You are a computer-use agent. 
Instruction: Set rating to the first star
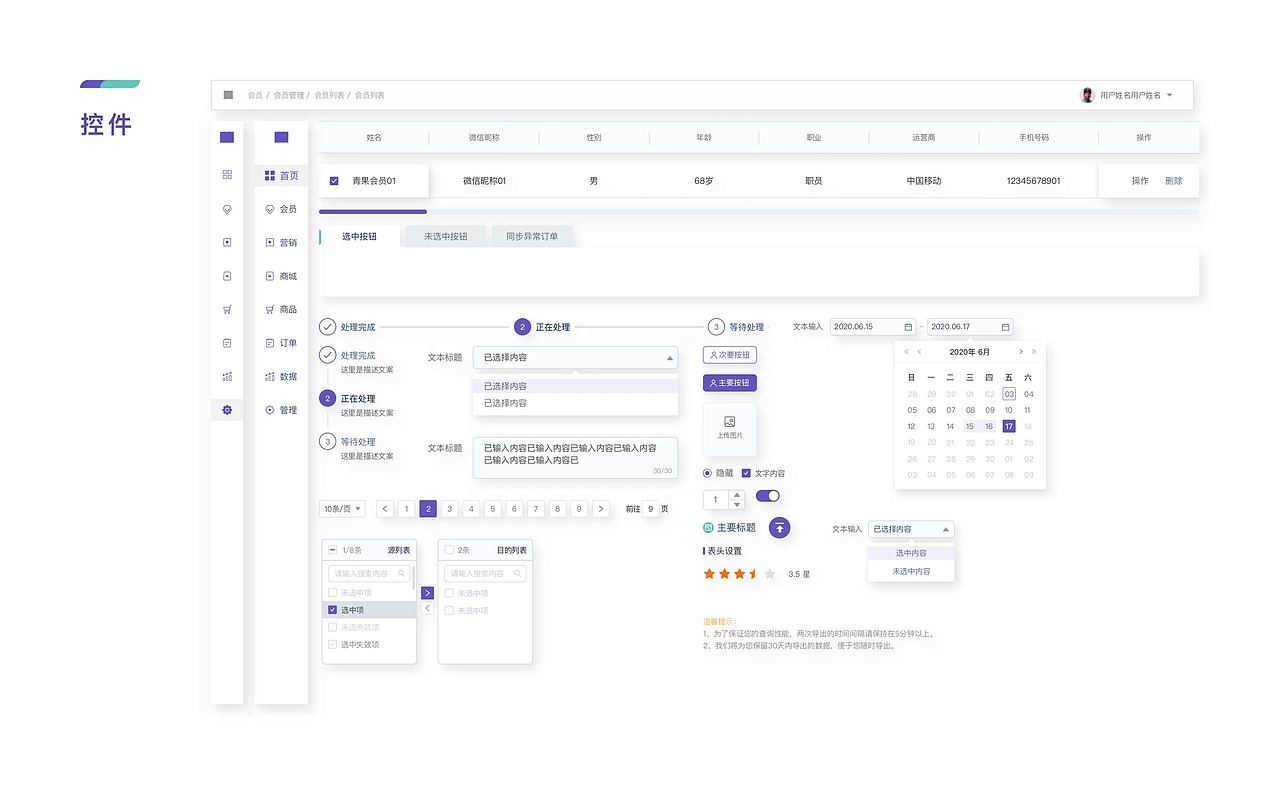point(709,574)
